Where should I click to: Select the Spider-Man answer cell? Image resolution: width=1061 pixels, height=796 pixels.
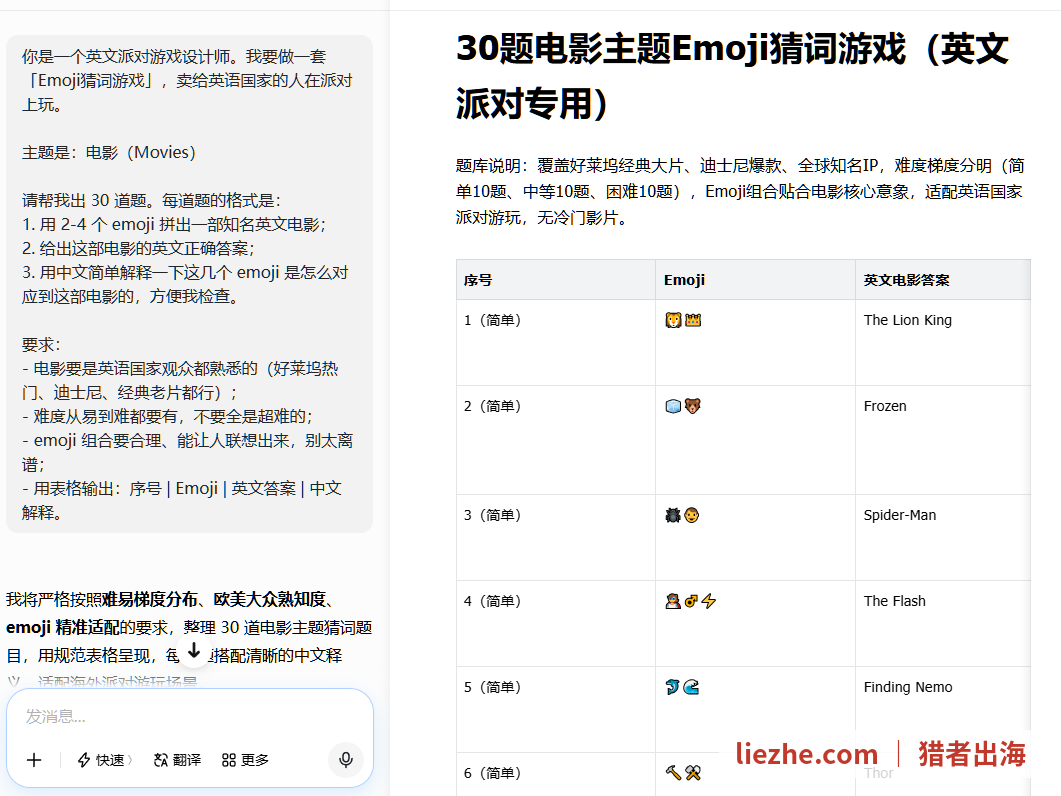coord(943,537)
